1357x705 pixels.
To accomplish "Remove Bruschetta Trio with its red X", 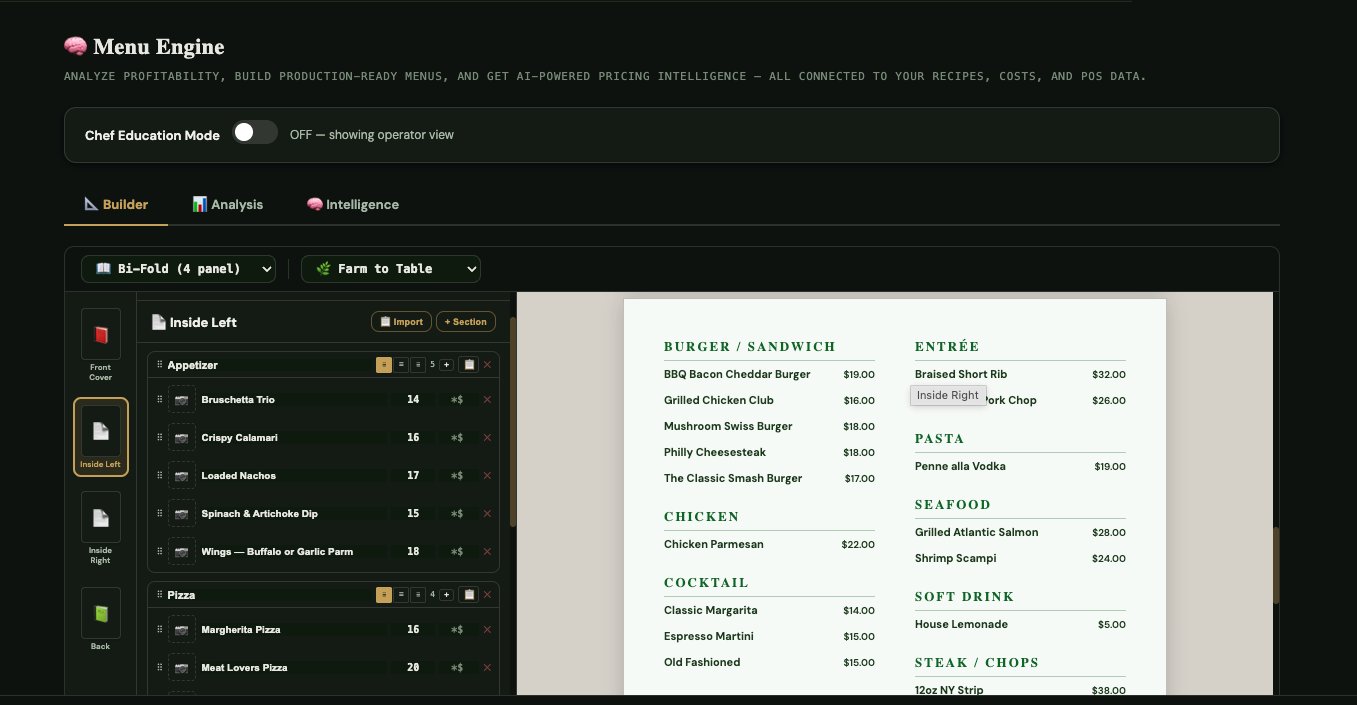I will point(487,400).
